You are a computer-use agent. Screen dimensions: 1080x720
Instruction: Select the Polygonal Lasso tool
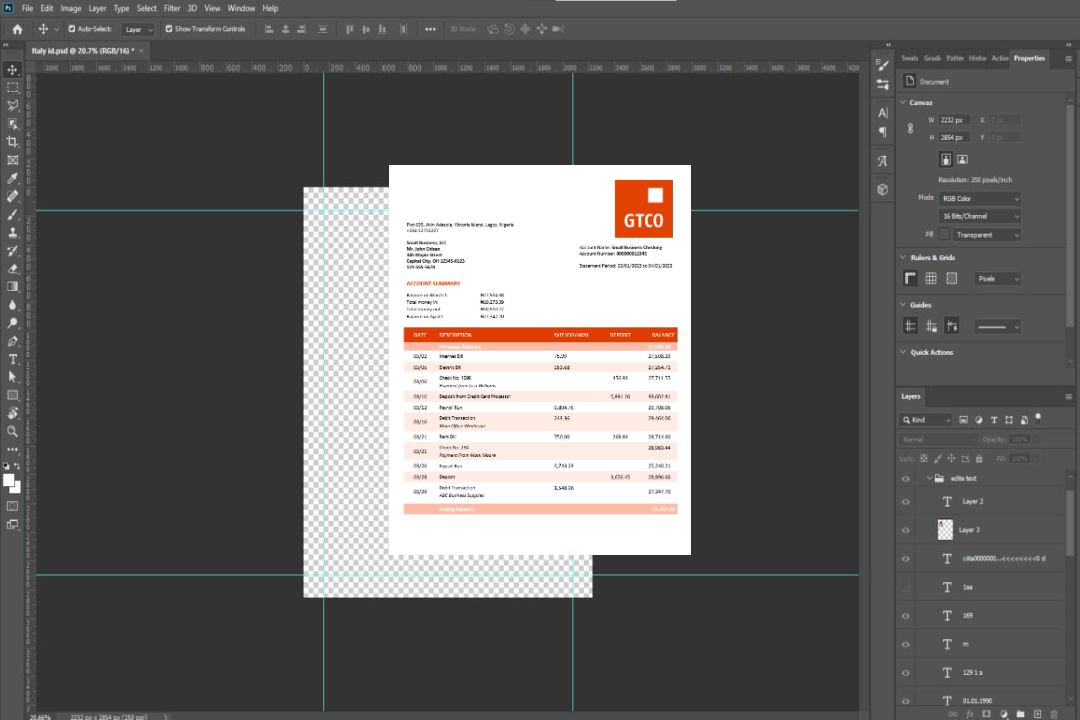(12, 105)
